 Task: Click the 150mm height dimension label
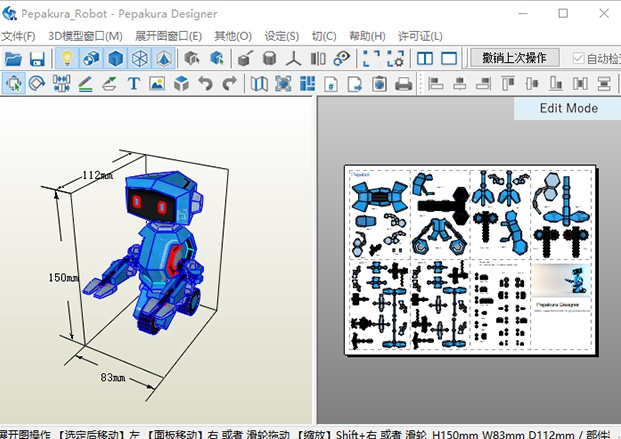click(x=63, y=277)
